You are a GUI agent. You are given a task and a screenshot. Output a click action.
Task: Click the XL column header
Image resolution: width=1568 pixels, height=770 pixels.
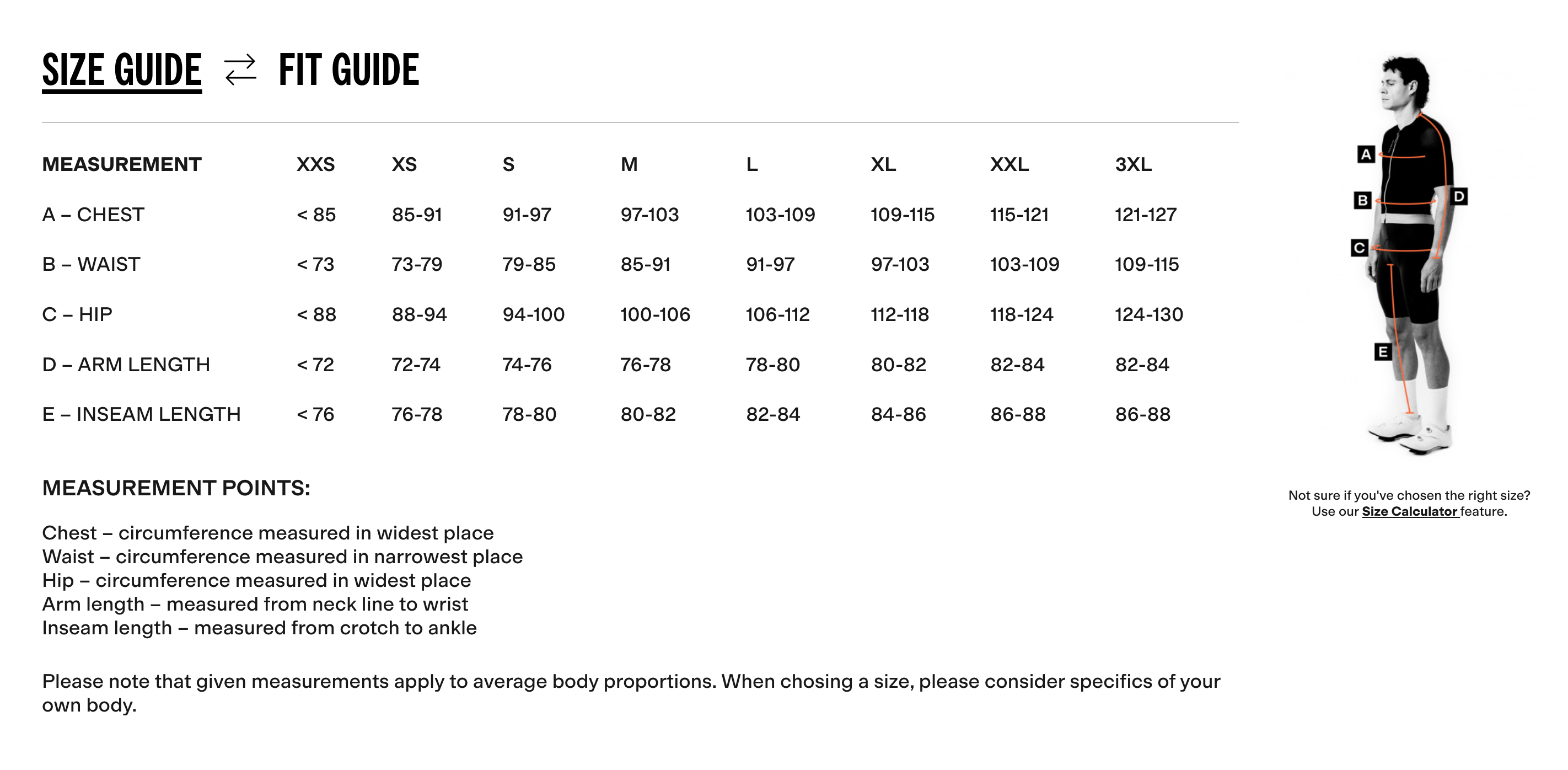(883, 164)
